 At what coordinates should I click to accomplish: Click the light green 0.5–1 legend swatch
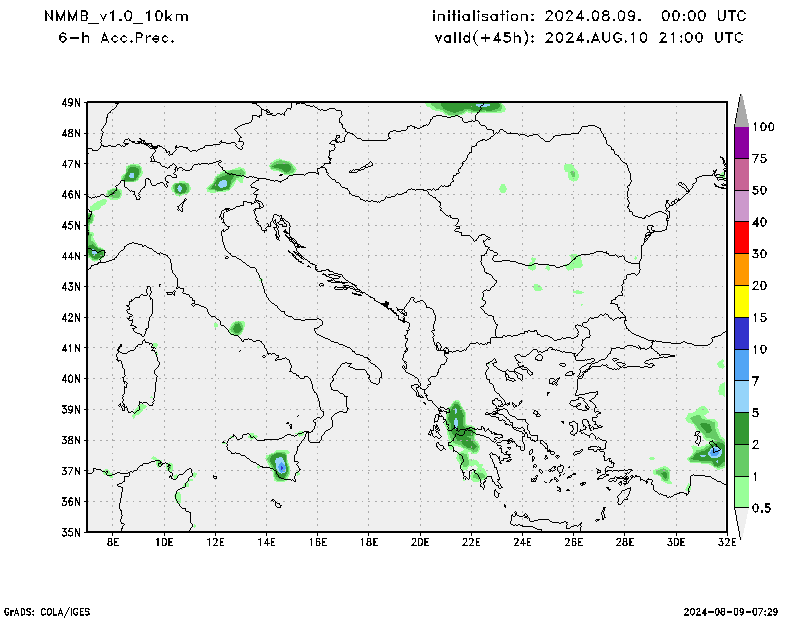(741, 492)
